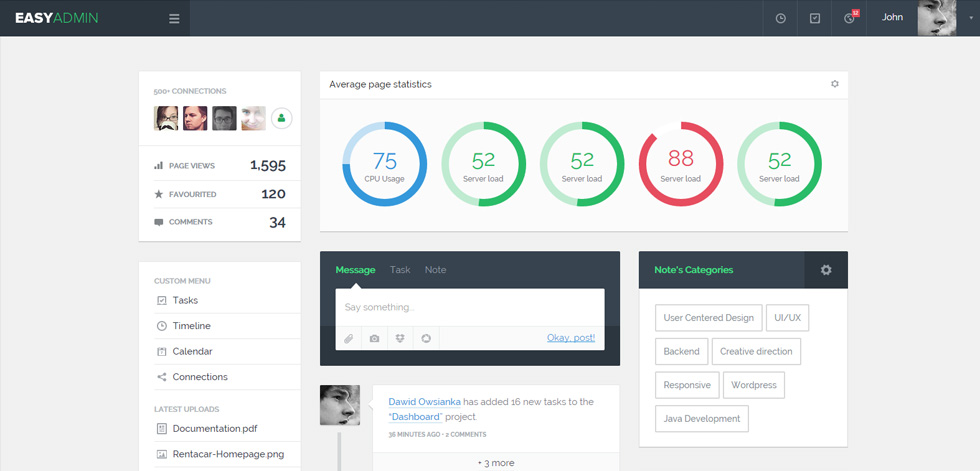
Task: Select Creative direction category tag
Action: [x=756, y=352]
